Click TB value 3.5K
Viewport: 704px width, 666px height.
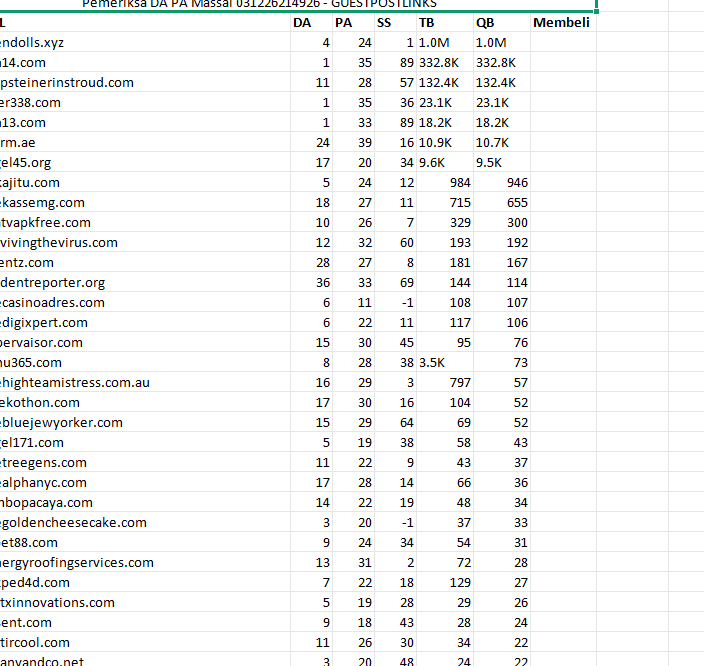click(444, 362)
